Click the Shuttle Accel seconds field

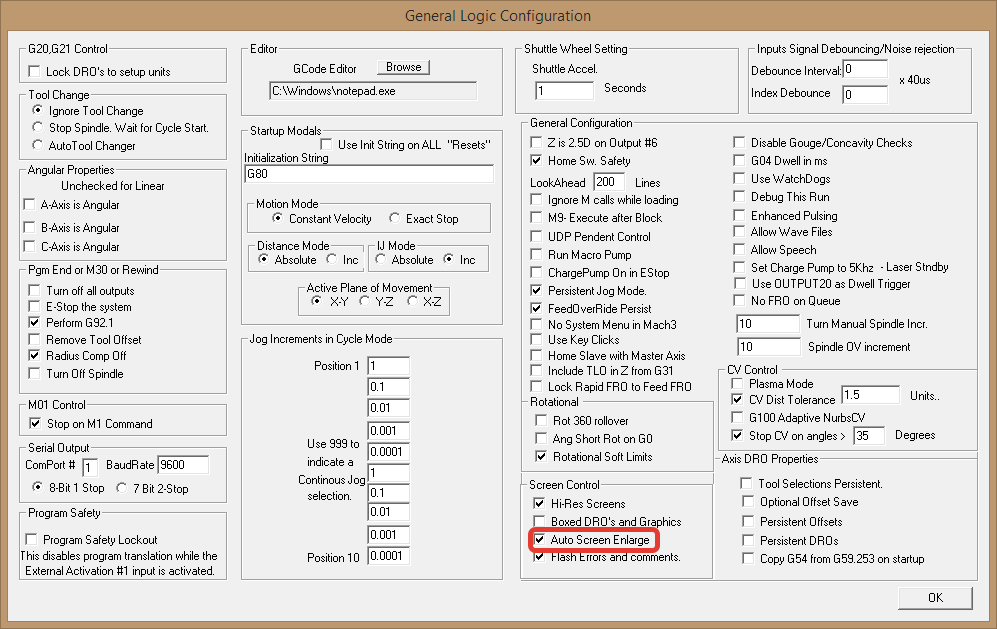(564, 90)
